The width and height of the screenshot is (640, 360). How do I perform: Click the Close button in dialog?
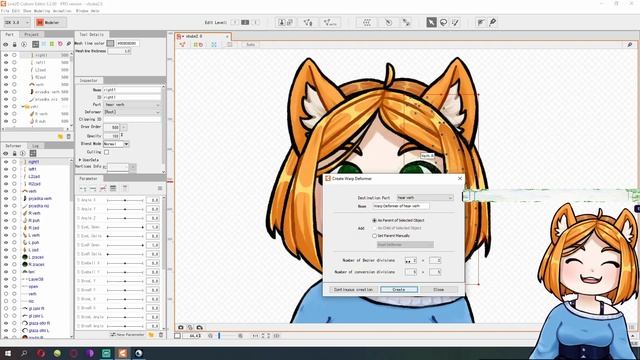click(x=439, y=289)
